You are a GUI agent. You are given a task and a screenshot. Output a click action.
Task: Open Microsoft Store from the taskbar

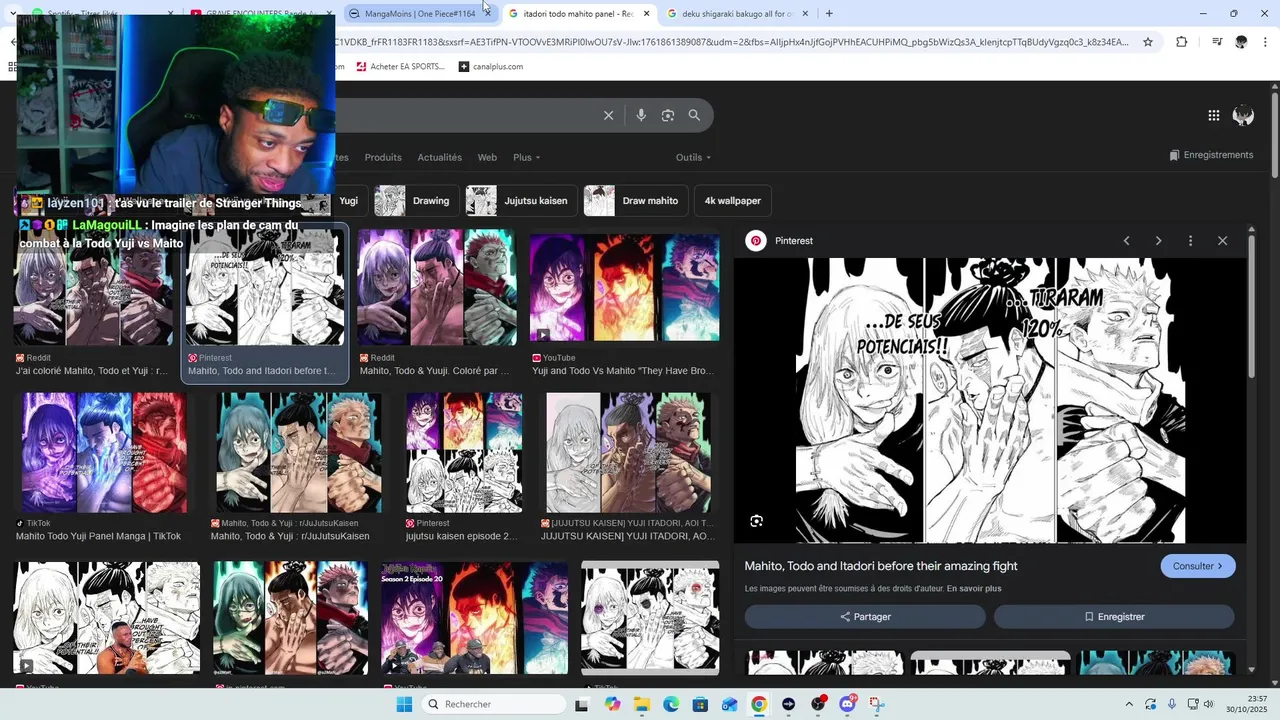pyautogui.click(x=700, y=704)
